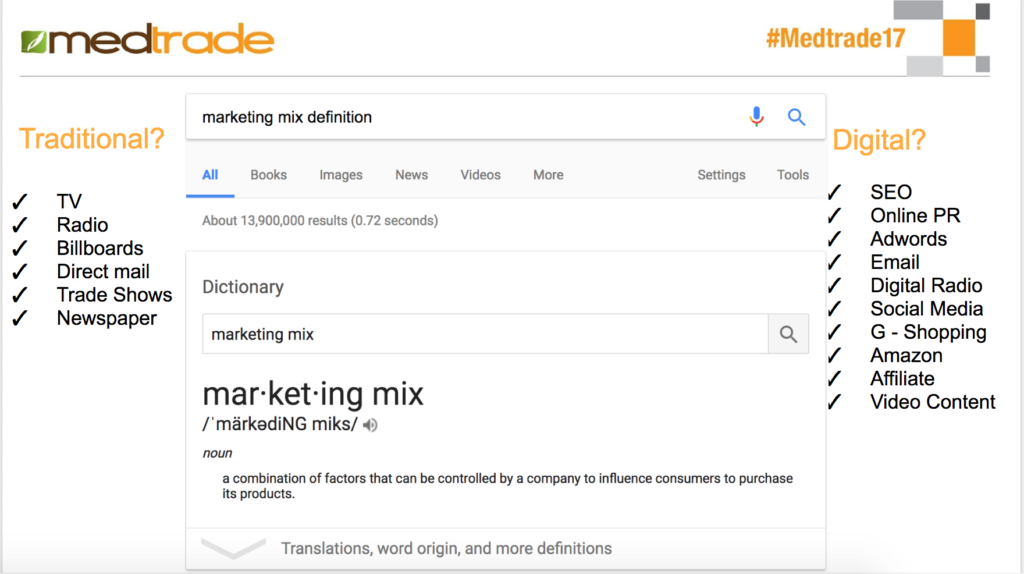Expand translations and more definitions chevron
The width and height of the screenshot is (1024, 574).
coord(233,548)
